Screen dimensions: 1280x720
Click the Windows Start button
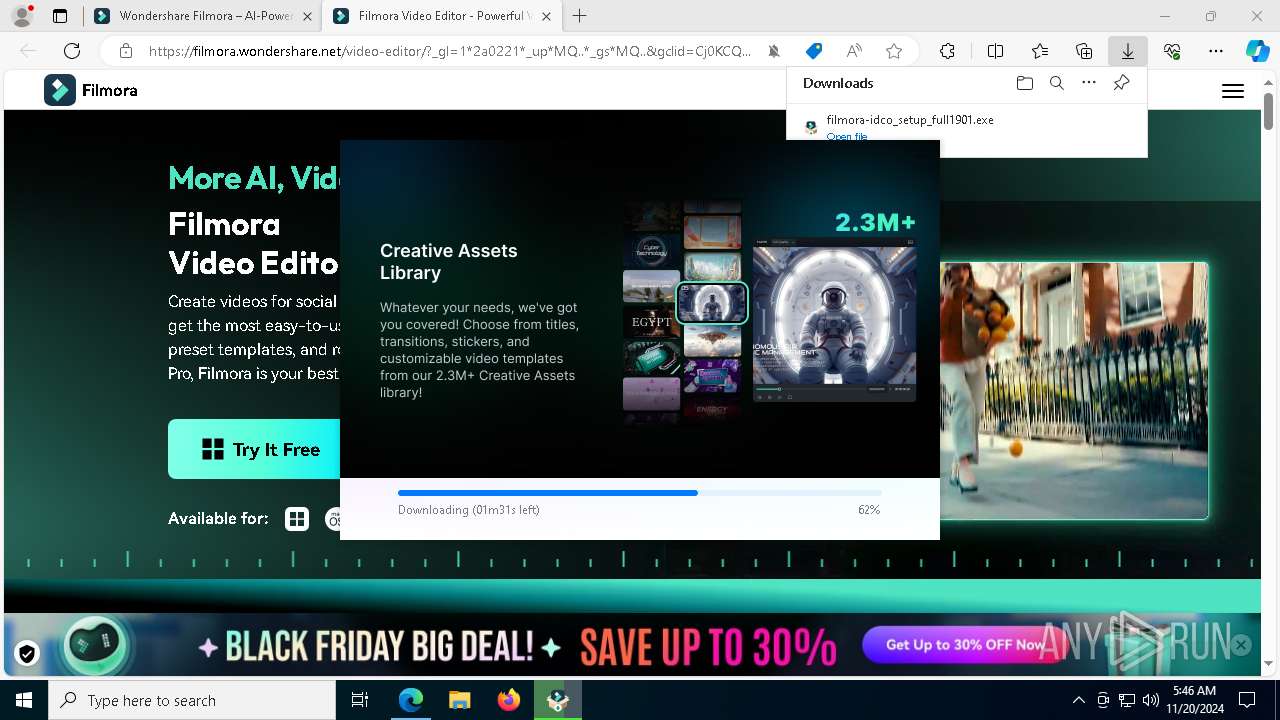(24, 700)
